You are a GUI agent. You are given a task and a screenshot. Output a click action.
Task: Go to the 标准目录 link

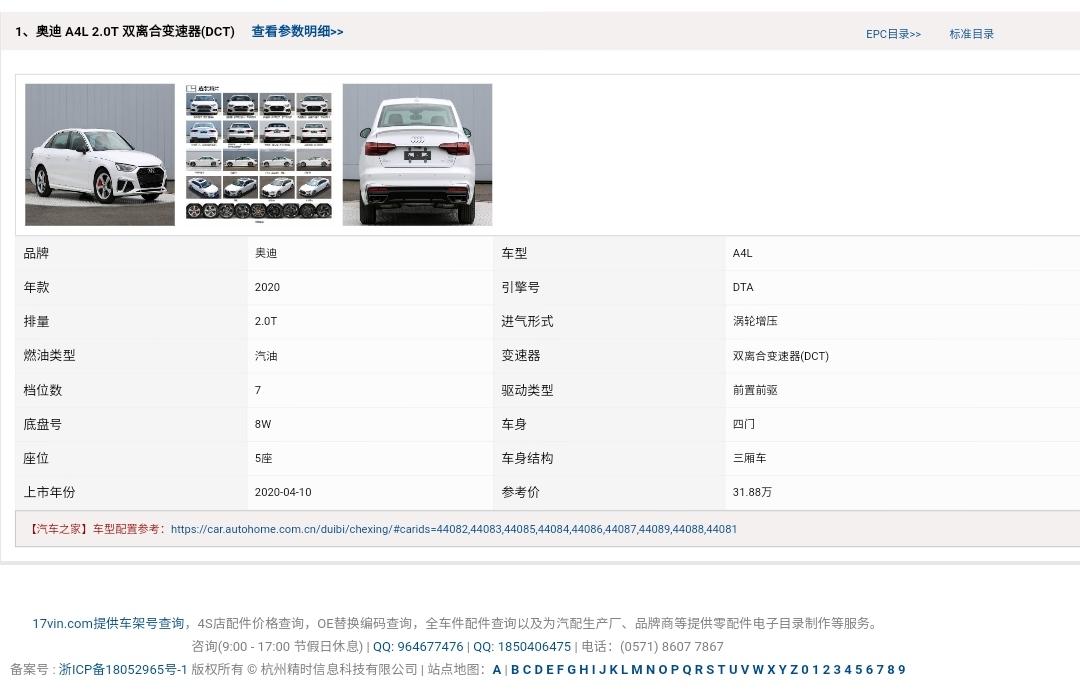(x=971, y=34)
